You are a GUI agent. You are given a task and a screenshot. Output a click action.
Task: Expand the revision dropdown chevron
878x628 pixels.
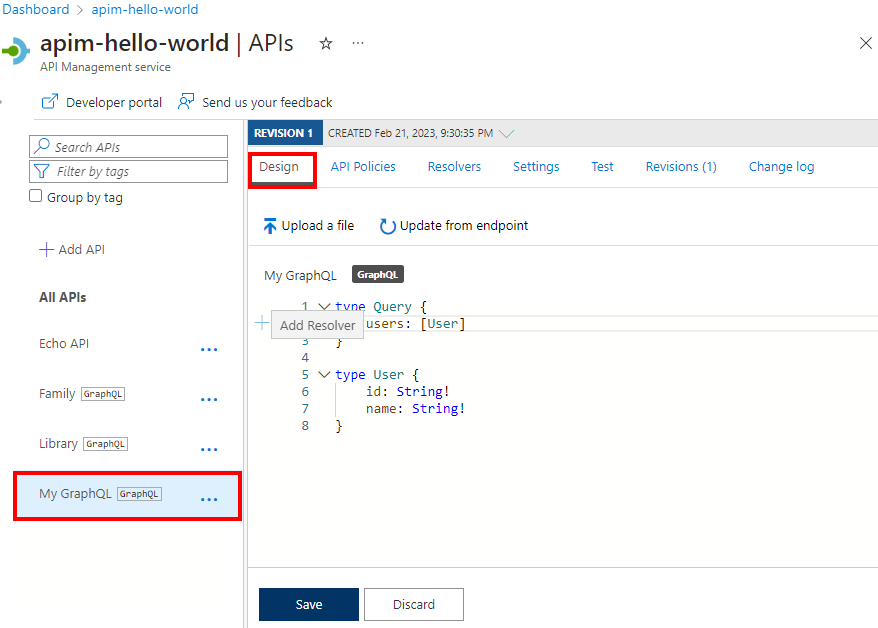click(x=507, y=133)
